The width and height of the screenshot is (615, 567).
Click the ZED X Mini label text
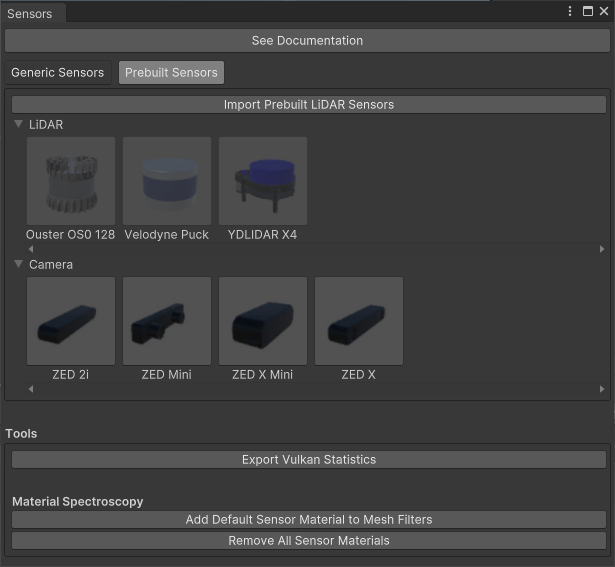click(262, 374)
